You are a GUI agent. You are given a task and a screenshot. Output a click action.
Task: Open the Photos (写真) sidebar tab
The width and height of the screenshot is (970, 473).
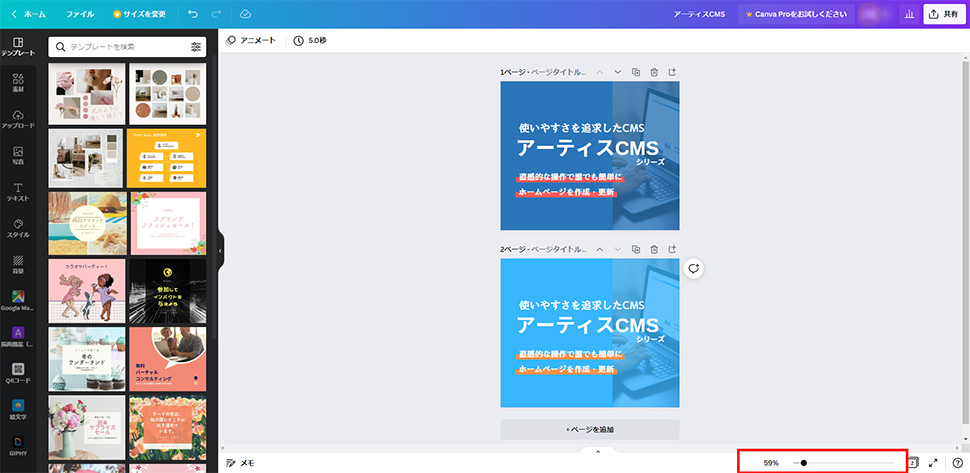(x=18, y=156)
